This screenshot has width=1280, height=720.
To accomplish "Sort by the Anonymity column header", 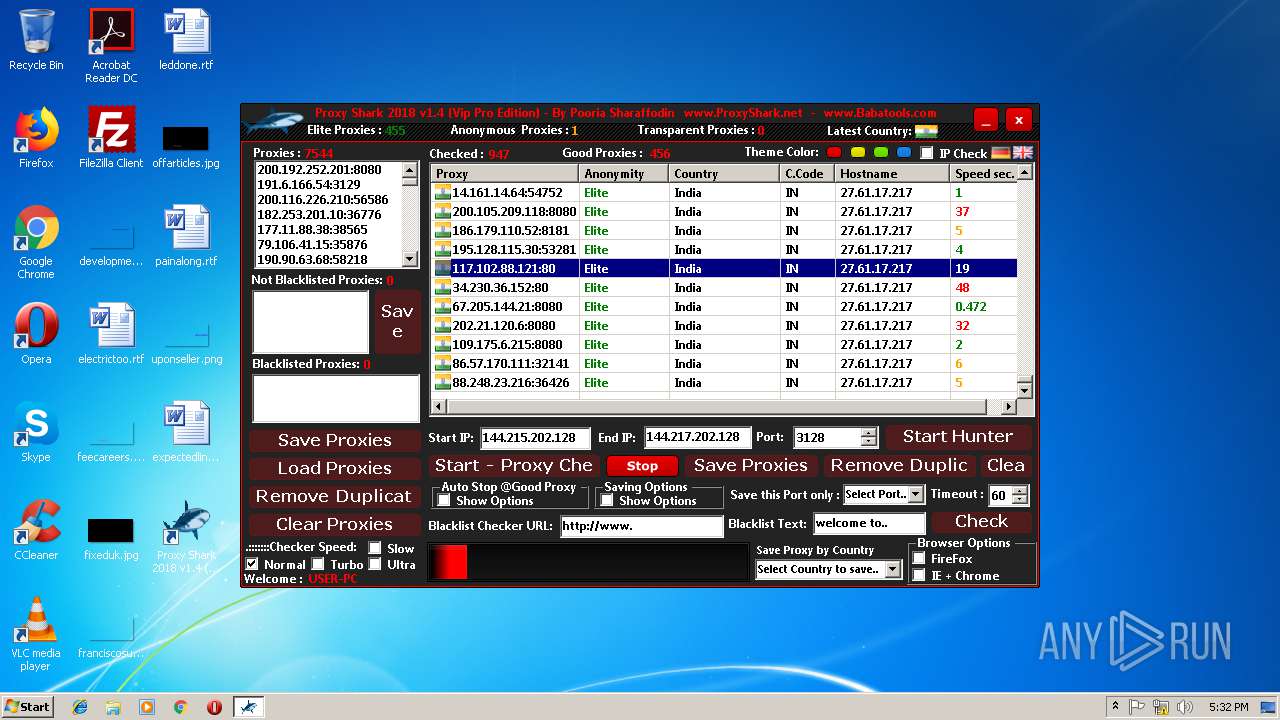I will 623,174.
